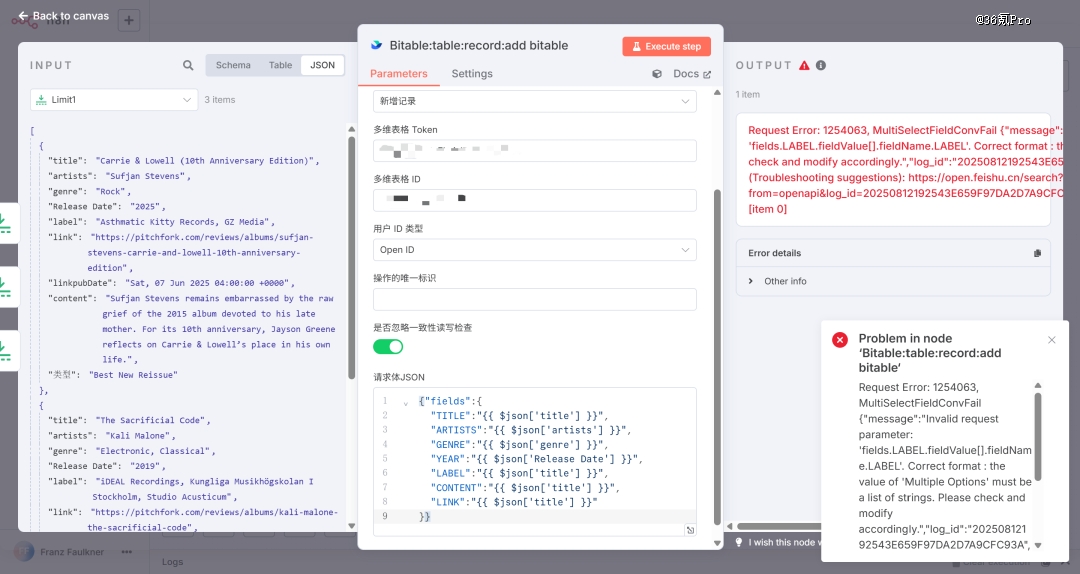Click the parameters panel vertical scrollbar
Screen dimensions: 1080x574
pyautogui.click(x=716, y=350)
